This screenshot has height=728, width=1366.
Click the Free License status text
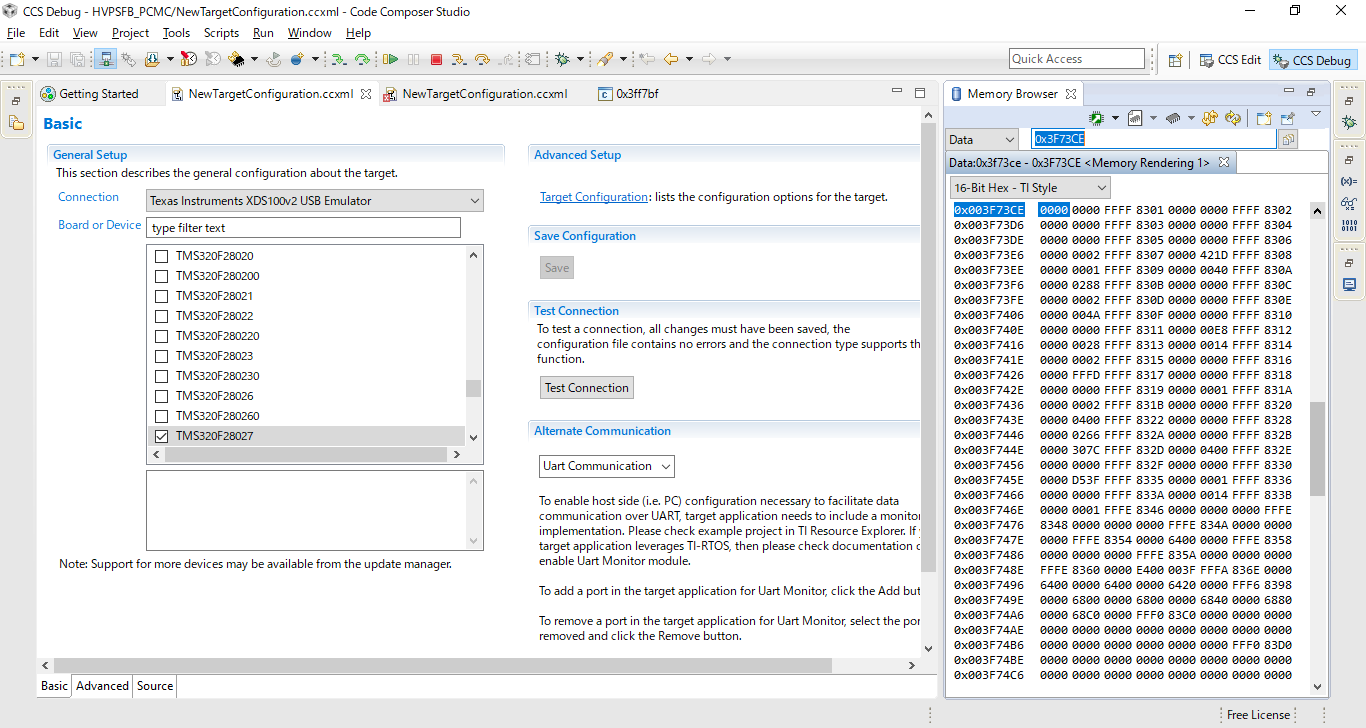click(1258, 715)
